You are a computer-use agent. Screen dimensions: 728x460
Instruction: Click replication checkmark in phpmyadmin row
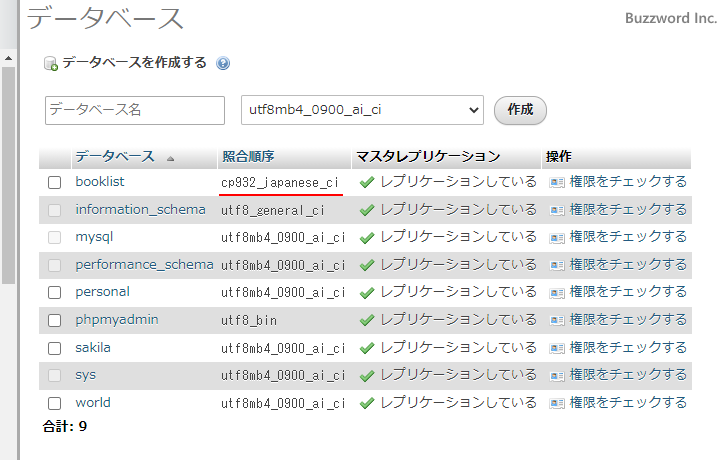(x=367, y=320)
